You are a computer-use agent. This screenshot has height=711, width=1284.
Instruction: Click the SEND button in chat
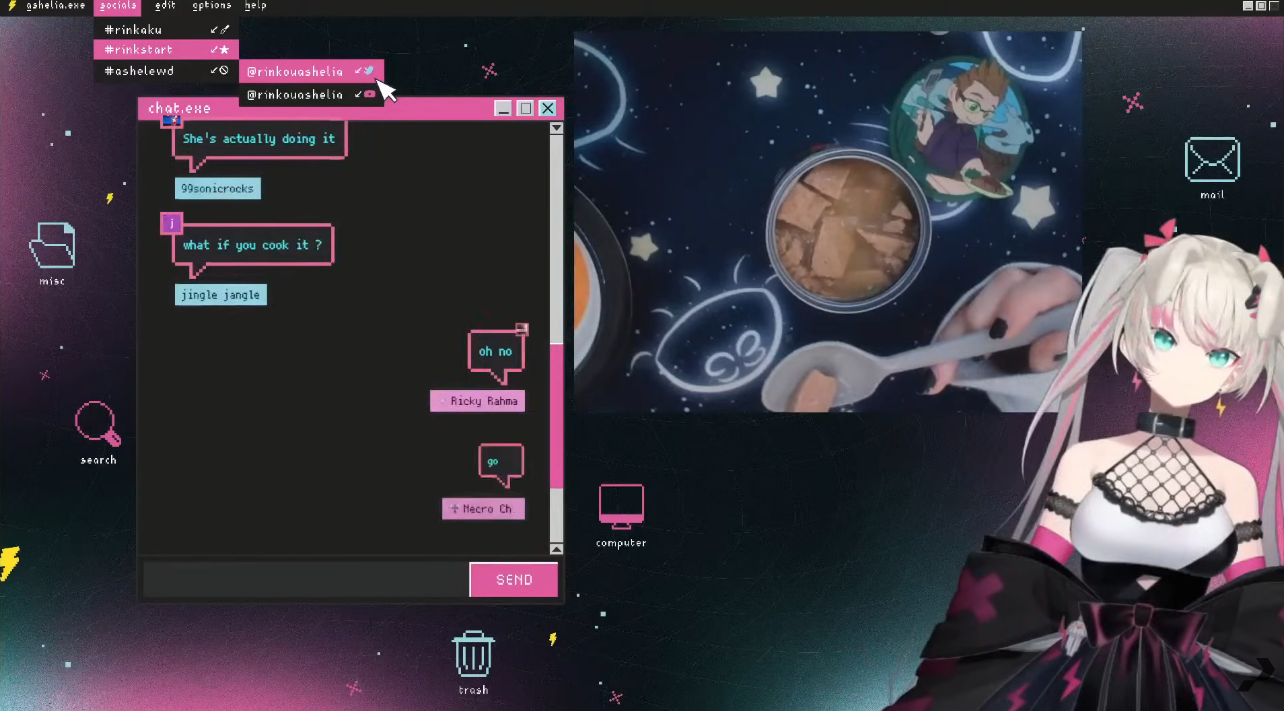pyautogui.click(x=514, y=580)
